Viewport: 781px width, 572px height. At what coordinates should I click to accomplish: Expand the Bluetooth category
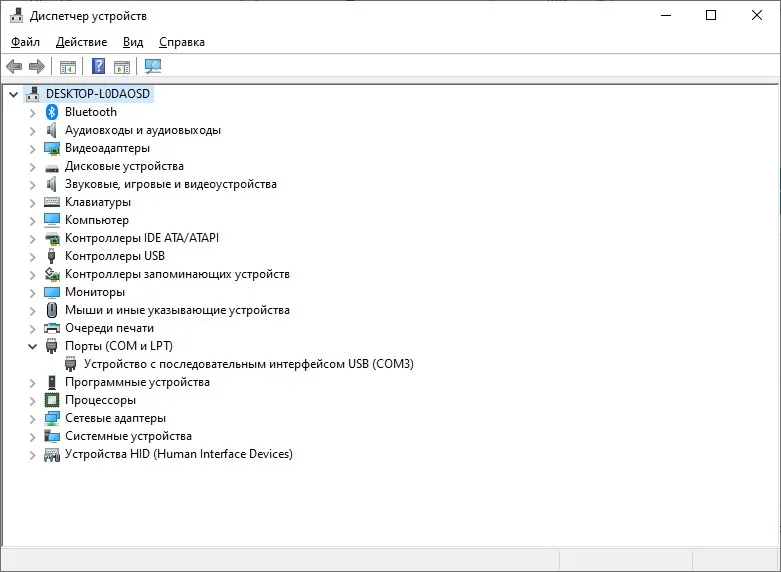click(x=32, y=113)
